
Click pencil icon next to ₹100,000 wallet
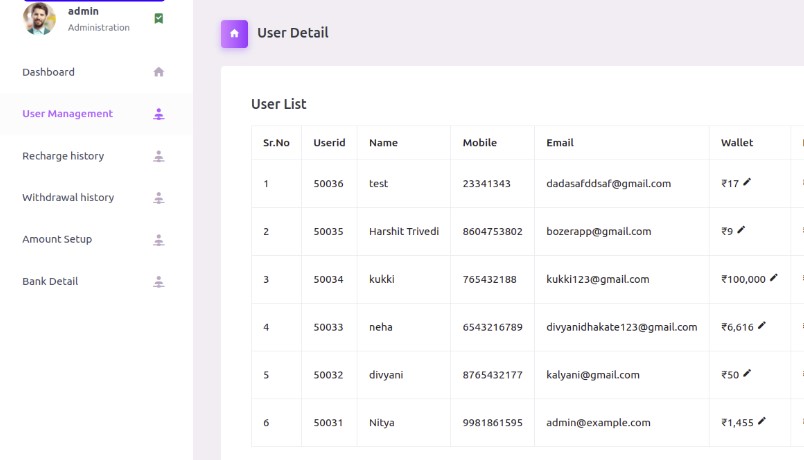pos(774,277)
